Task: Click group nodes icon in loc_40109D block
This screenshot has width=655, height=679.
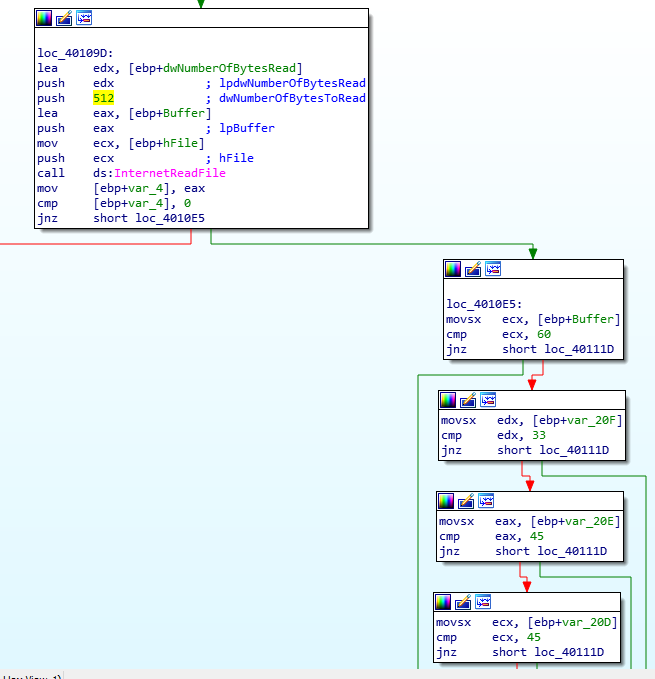Action: click(x=84, y=18)
